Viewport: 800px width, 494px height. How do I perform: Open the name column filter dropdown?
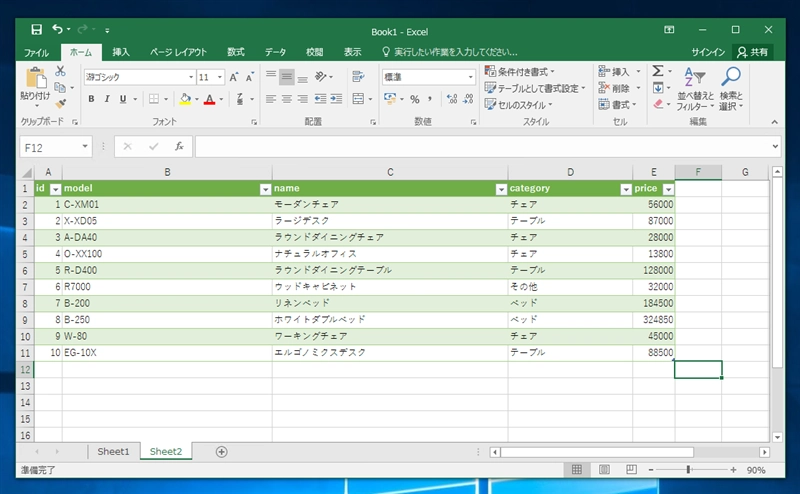click(501, 189)
